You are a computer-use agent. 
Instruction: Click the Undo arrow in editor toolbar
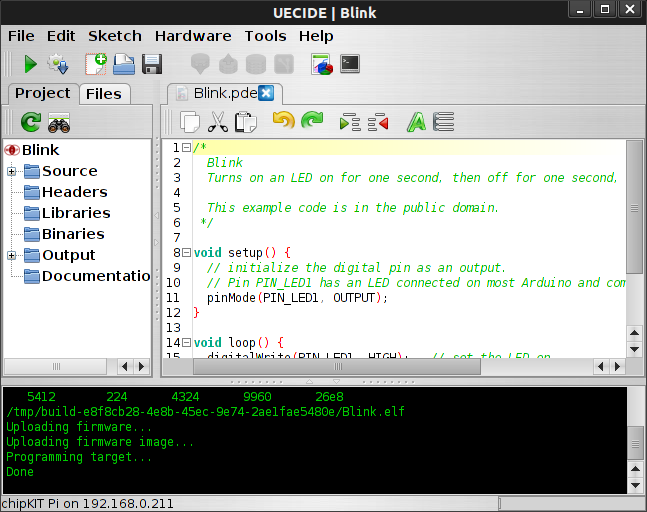[x=284, y=122]
